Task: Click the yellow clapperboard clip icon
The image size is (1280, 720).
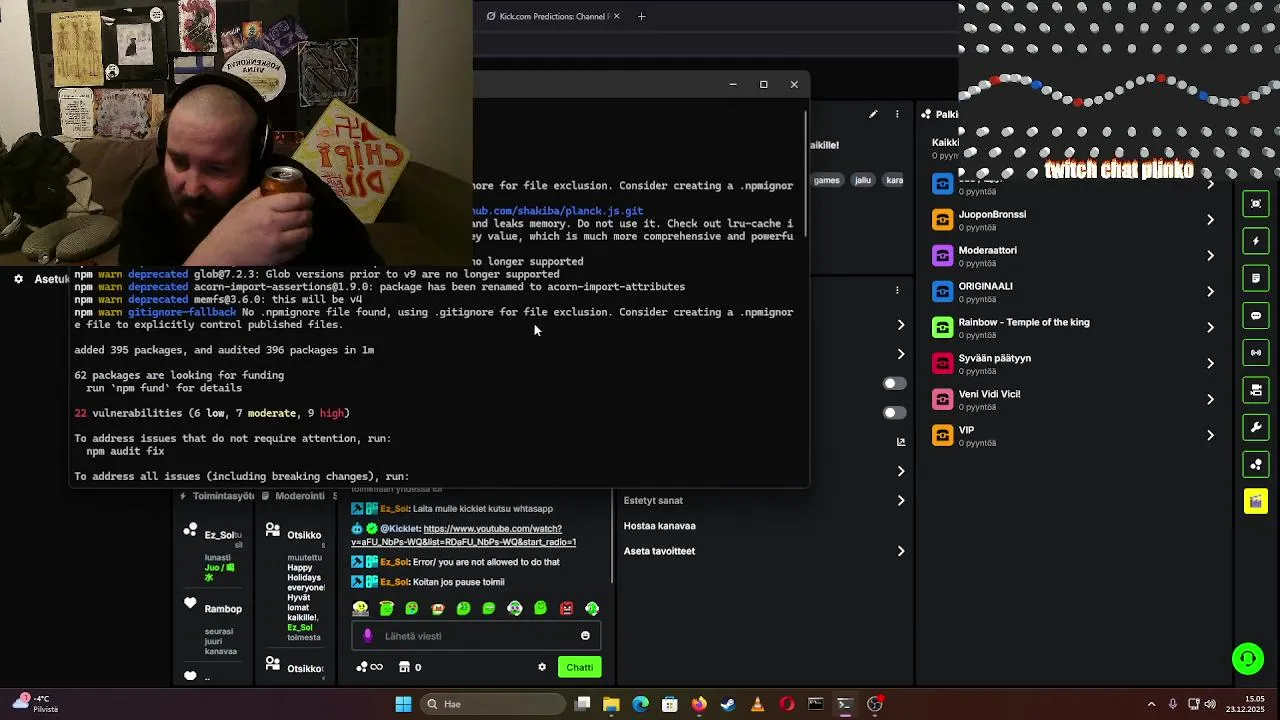Action: click(1256, 501)
